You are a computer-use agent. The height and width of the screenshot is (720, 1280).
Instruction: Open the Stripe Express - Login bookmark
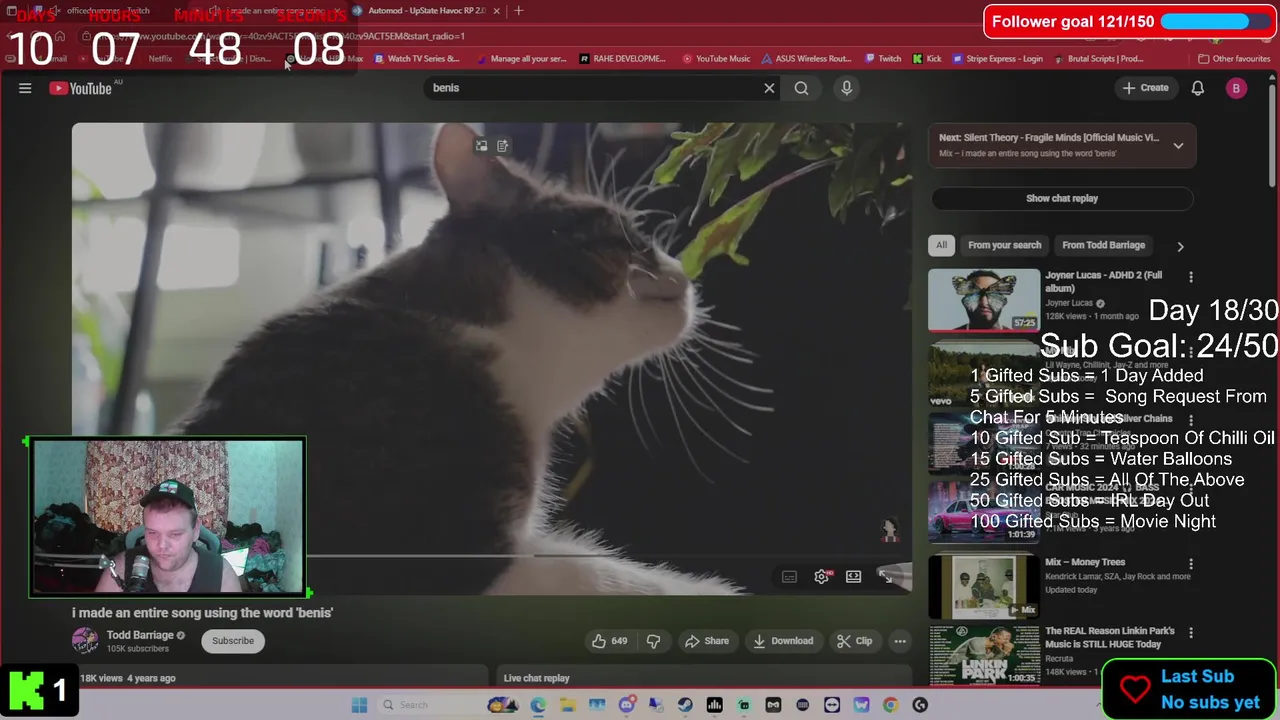tap(997, 59)
